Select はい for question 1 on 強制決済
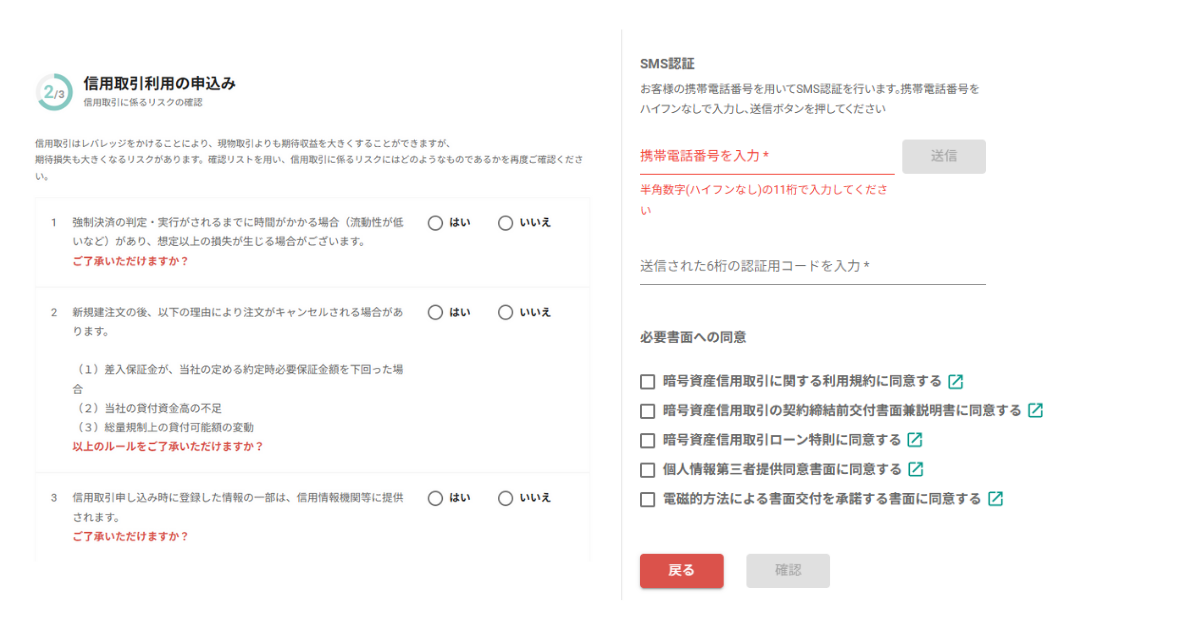1200x630 pixels. (435, 223)
